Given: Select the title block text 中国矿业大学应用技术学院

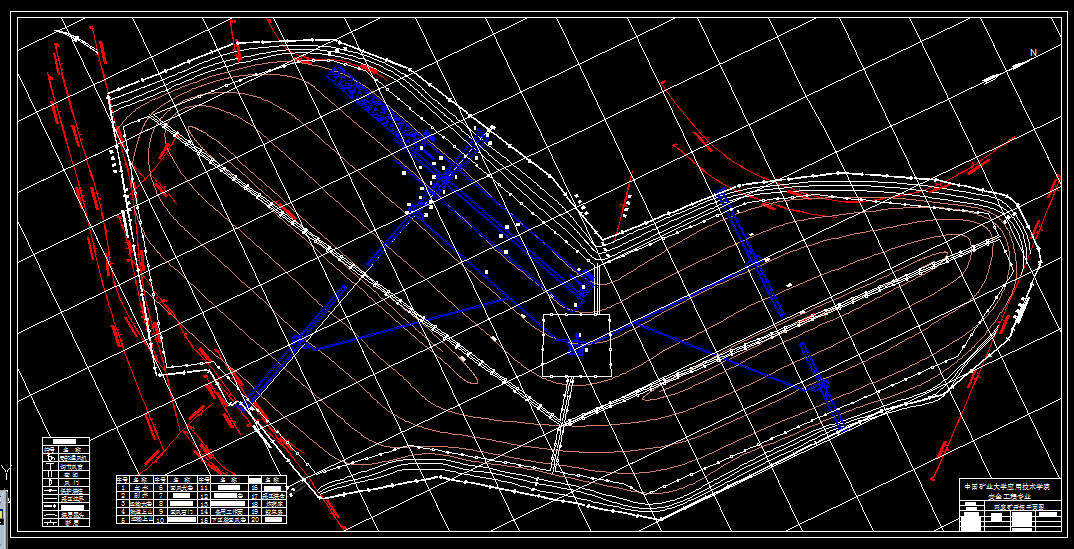Looking at the screenshot, I should click(x=1008, y=487).
